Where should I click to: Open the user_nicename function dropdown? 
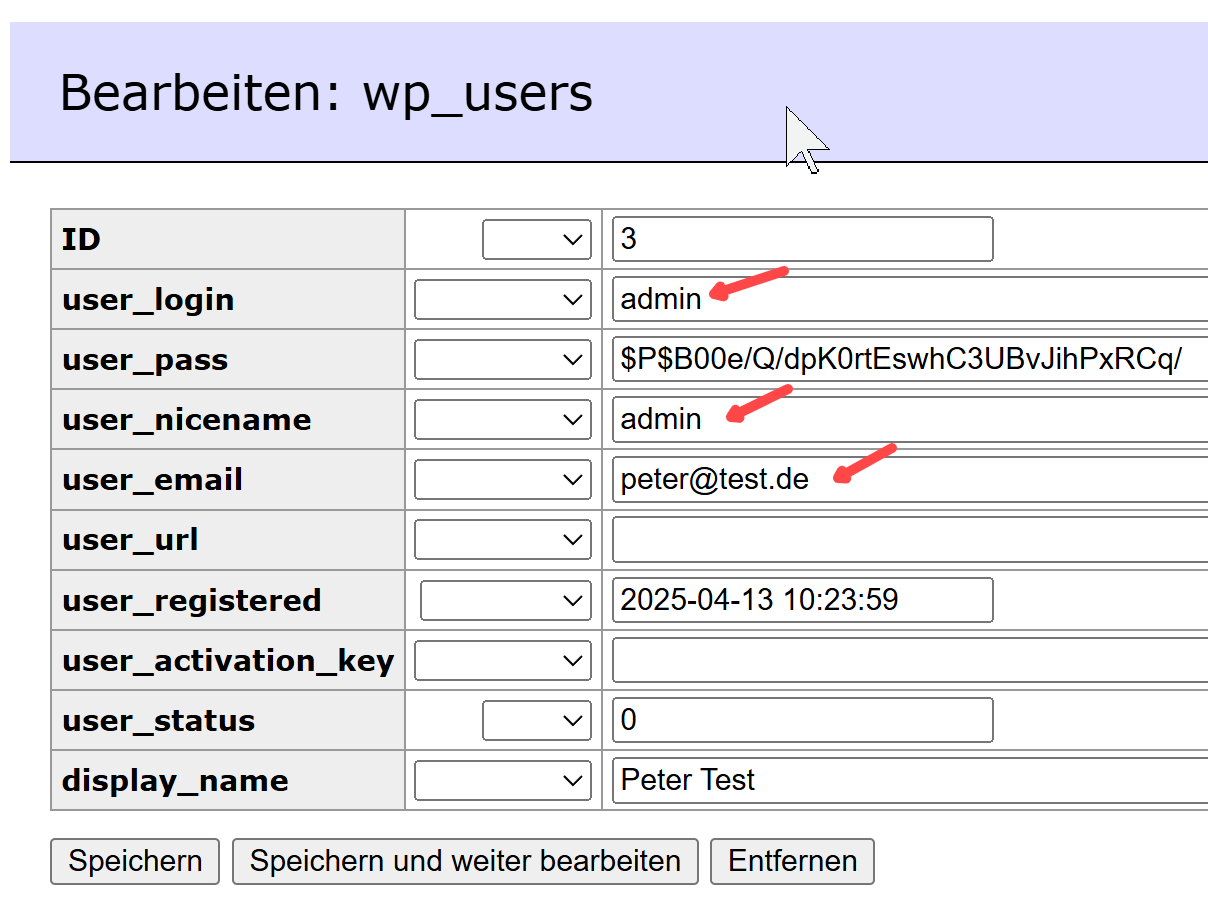tap(502, 420)
